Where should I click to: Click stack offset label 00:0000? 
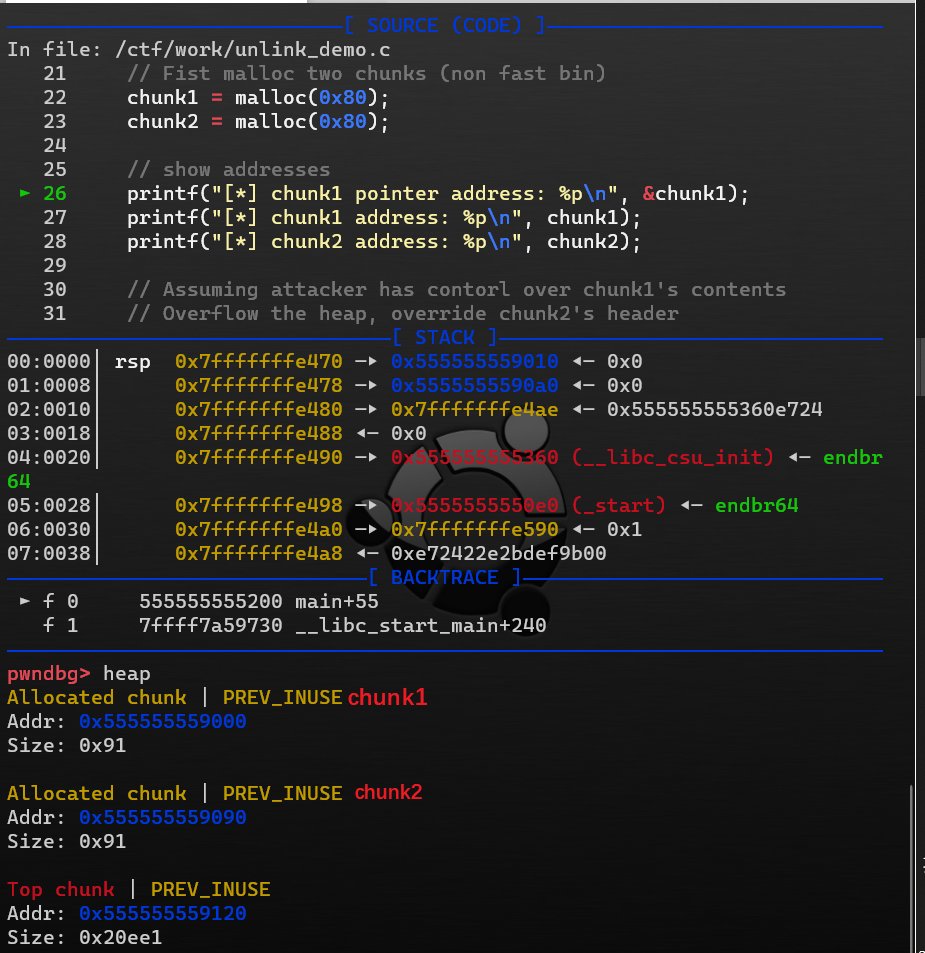[x=49, y=362]
